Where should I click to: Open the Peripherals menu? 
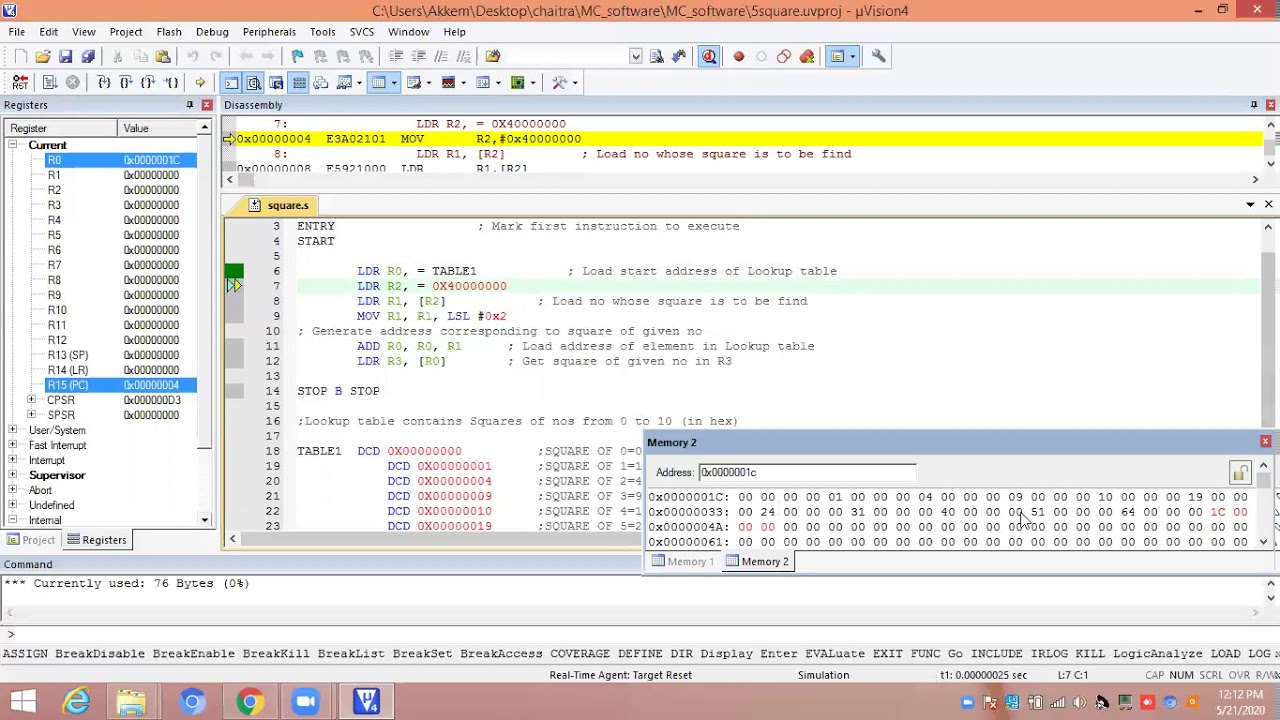pyautogui.click(x=269, y=32)
